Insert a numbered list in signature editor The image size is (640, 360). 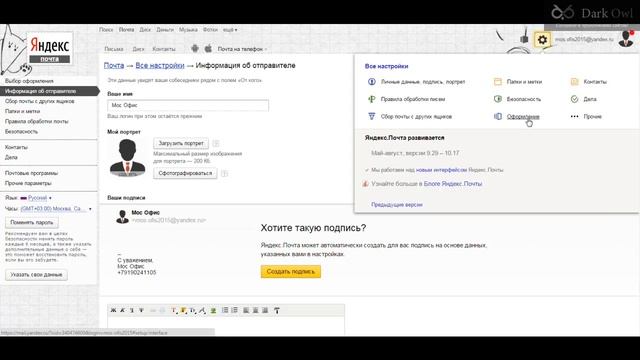pyautogui.click(x=225, y=311)
